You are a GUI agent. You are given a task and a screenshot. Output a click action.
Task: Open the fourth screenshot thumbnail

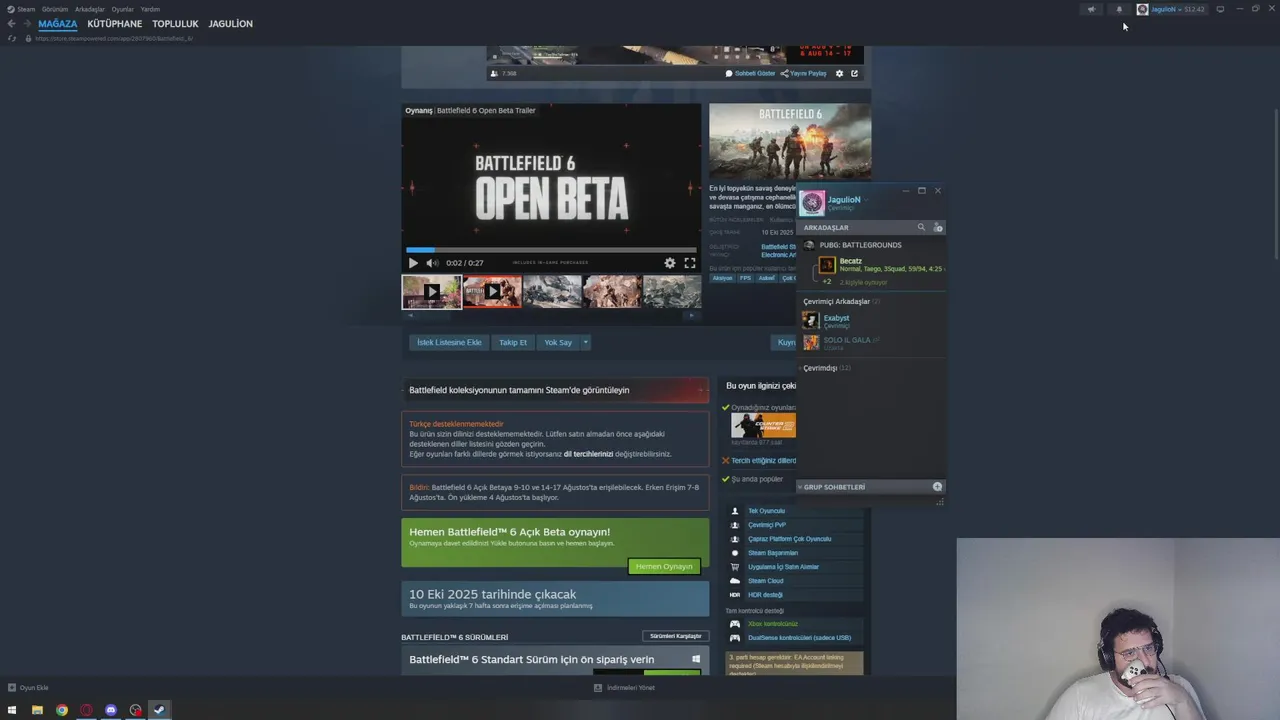point(612,292)
